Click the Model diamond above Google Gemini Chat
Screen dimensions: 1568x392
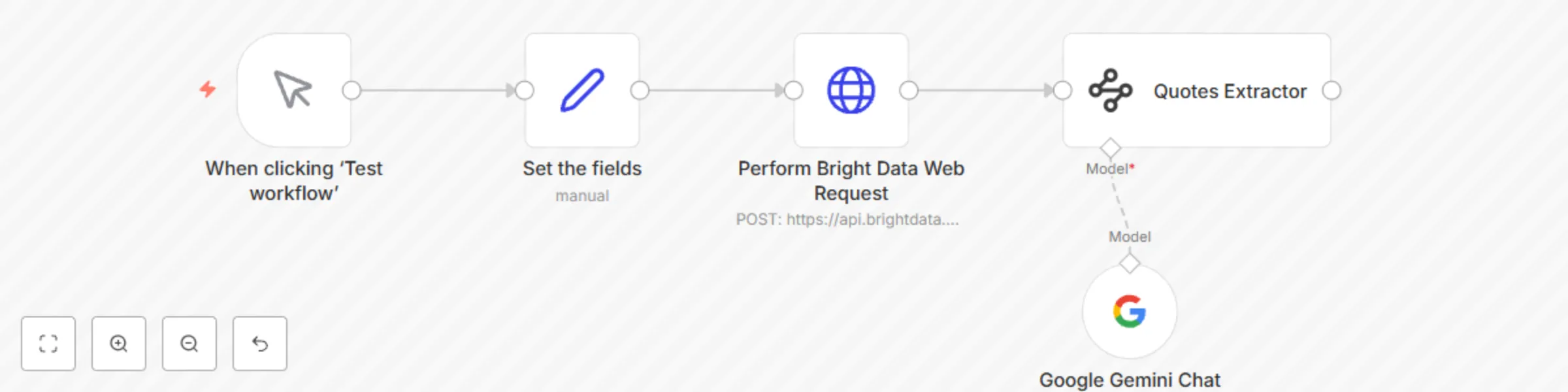click(1130, 263)
